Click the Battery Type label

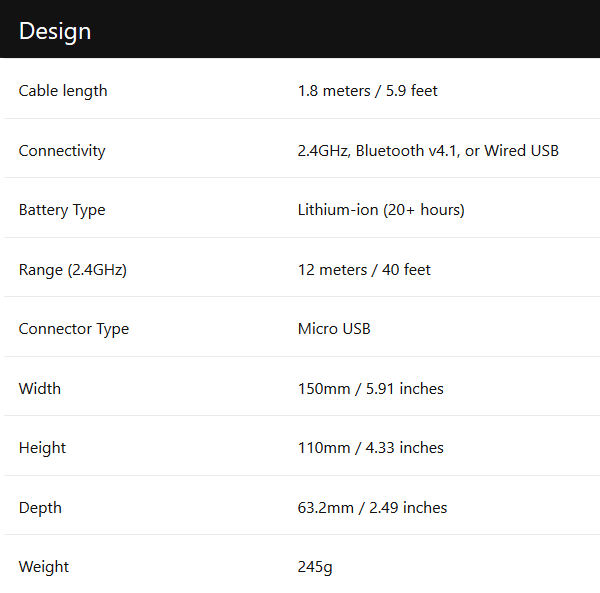62,210
